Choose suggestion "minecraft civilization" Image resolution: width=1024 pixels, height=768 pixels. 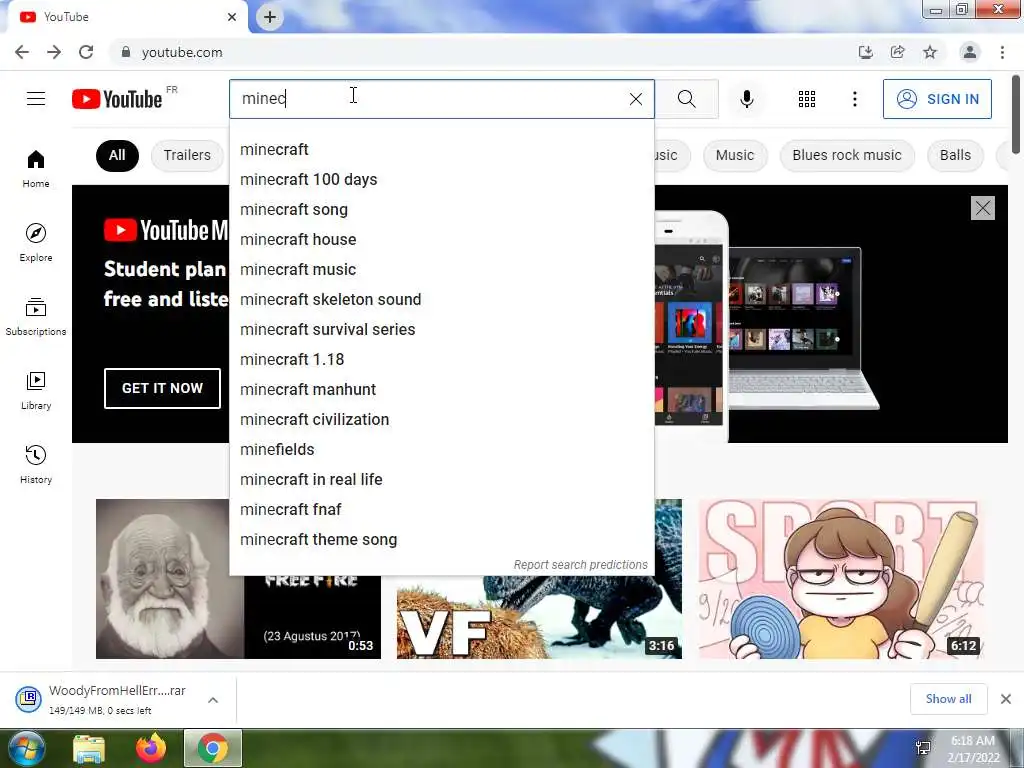pos(441,420)
